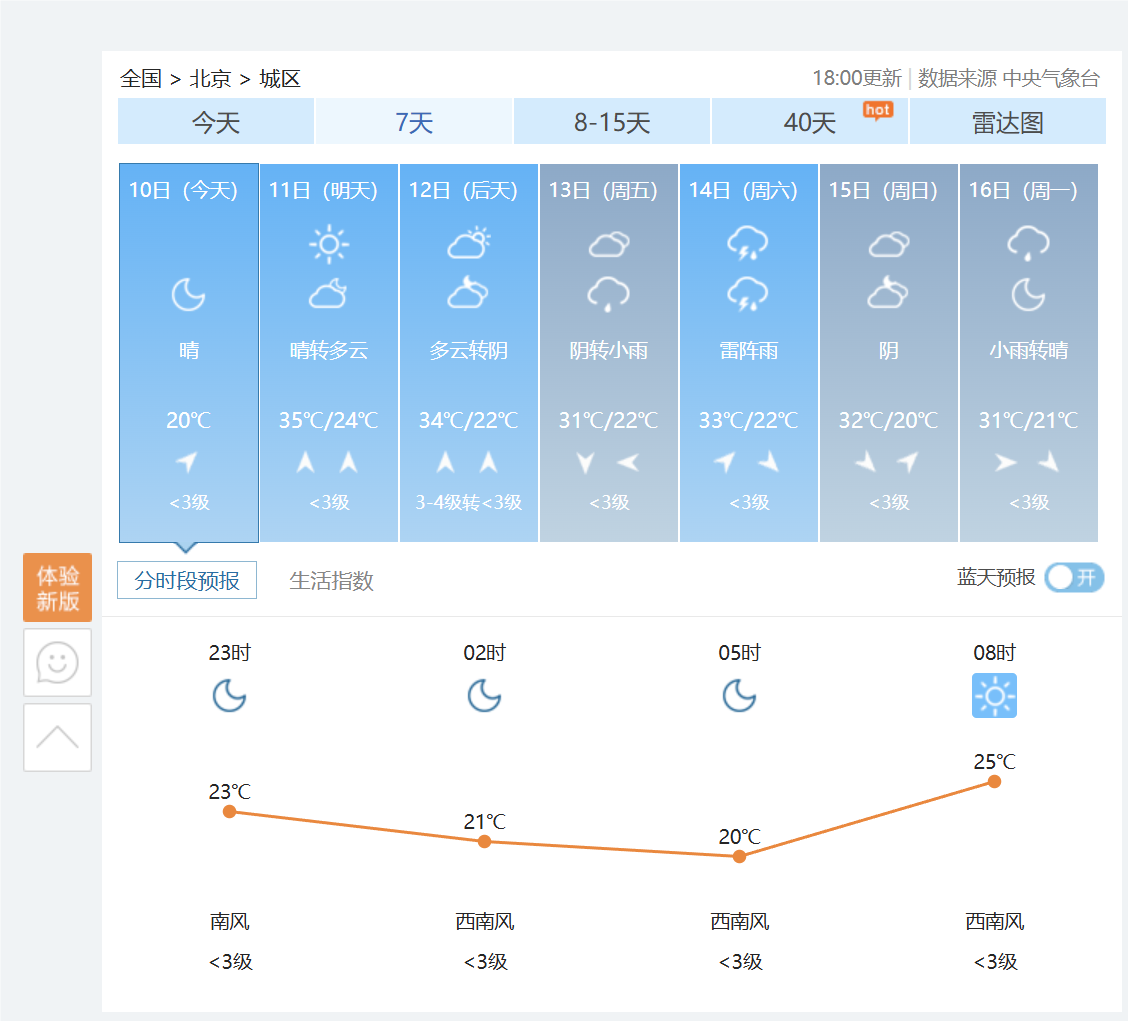Click the 阴转小雨 weather label
Viewport: 1128px width, 1021px height.
point(609,350)
